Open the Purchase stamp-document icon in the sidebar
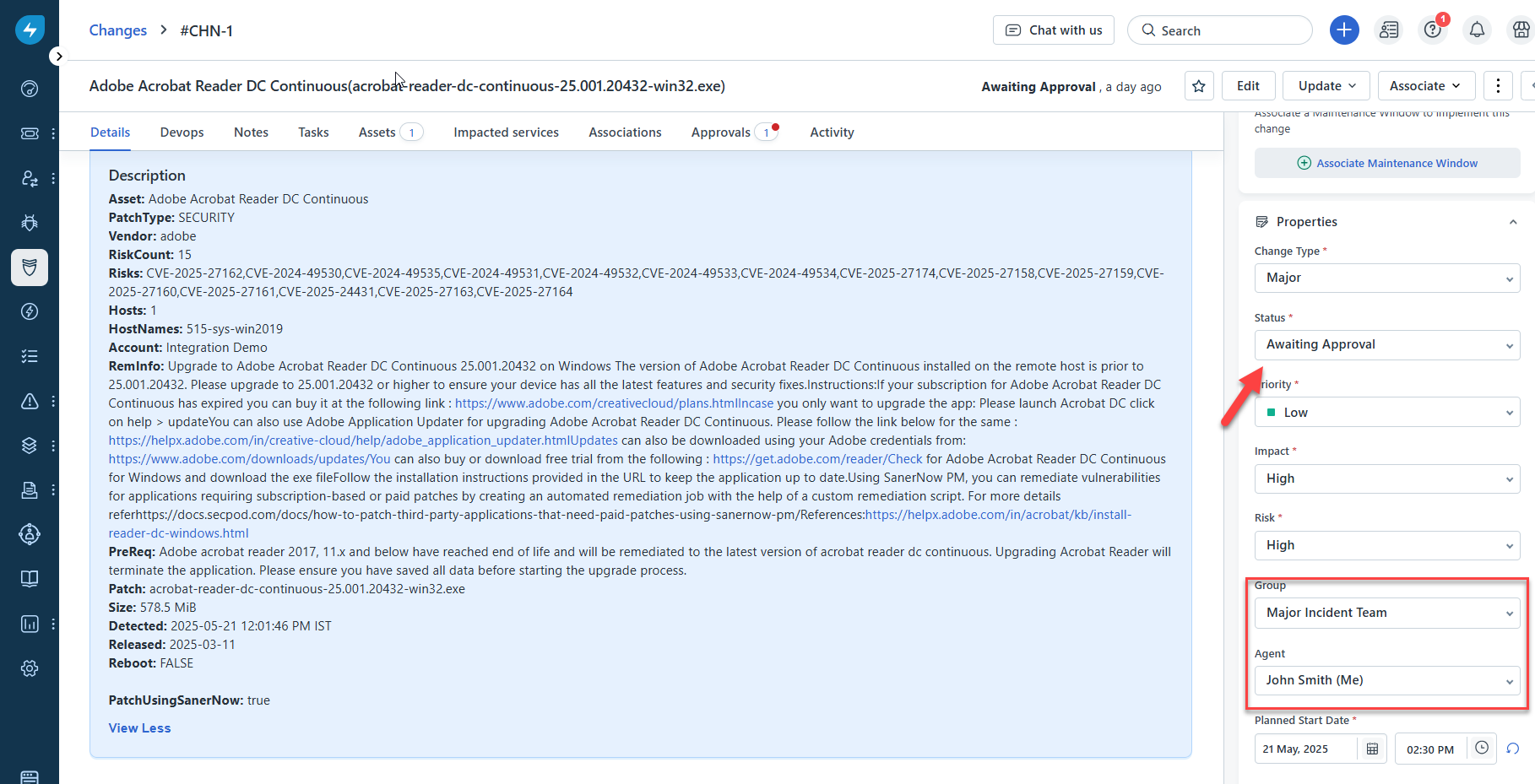Viewport: 1535px width, 784px height. coord(30,489)
